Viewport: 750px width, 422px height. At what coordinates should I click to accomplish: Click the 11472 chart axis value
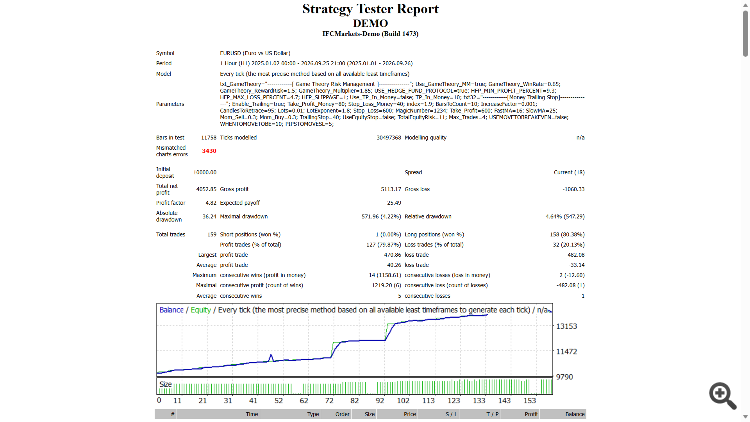pos(566,352)
